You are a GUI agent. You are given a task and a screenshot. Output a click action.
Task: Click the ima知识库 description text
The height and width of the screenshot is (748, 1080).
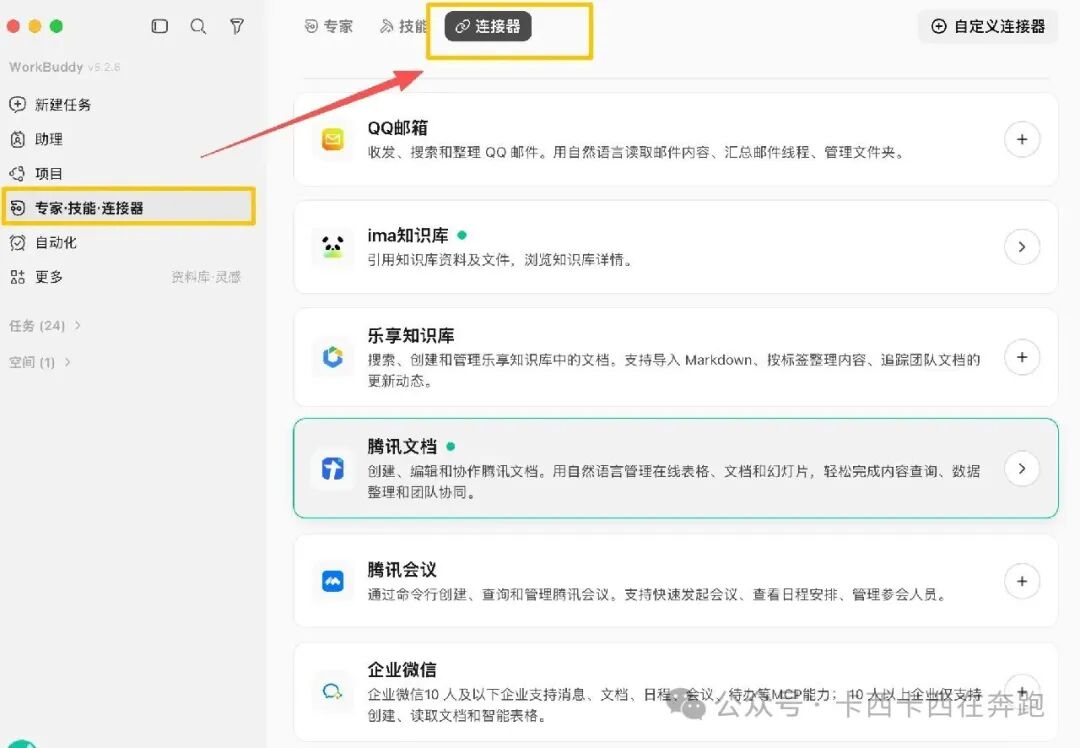tap(500, 260)
